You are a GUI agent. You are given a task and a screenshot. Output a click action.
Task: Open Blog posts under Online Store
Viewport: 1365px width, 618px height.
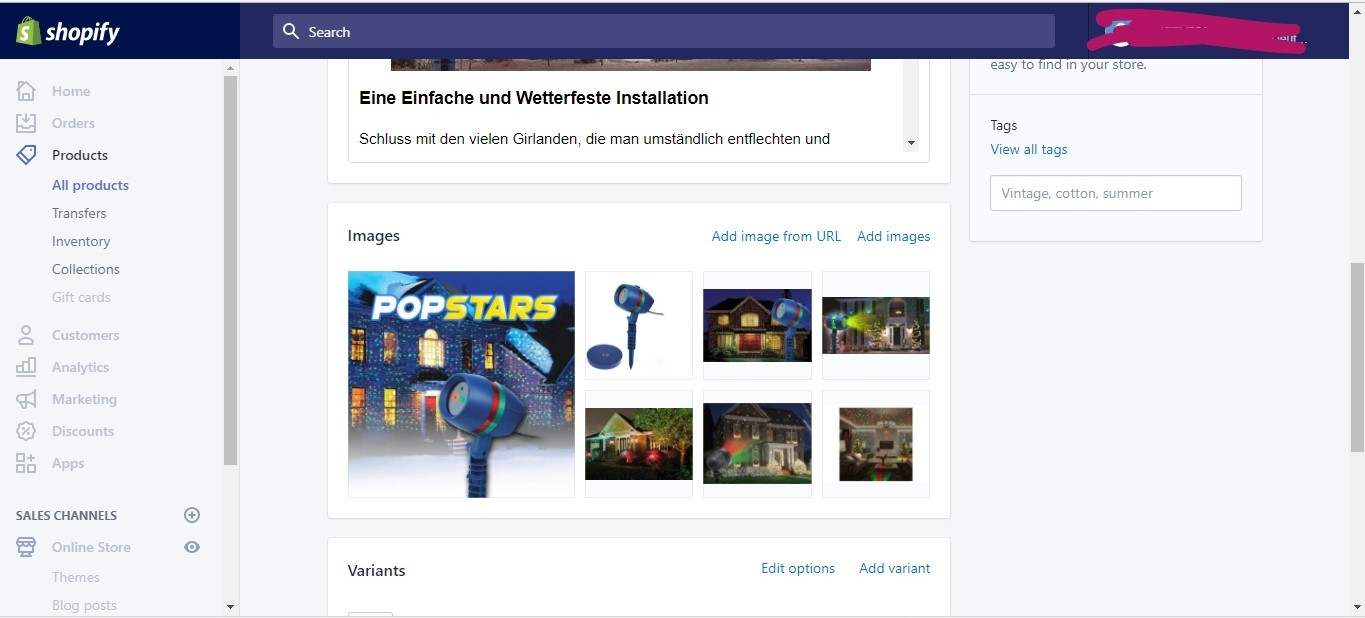click(x=84, y=605)
